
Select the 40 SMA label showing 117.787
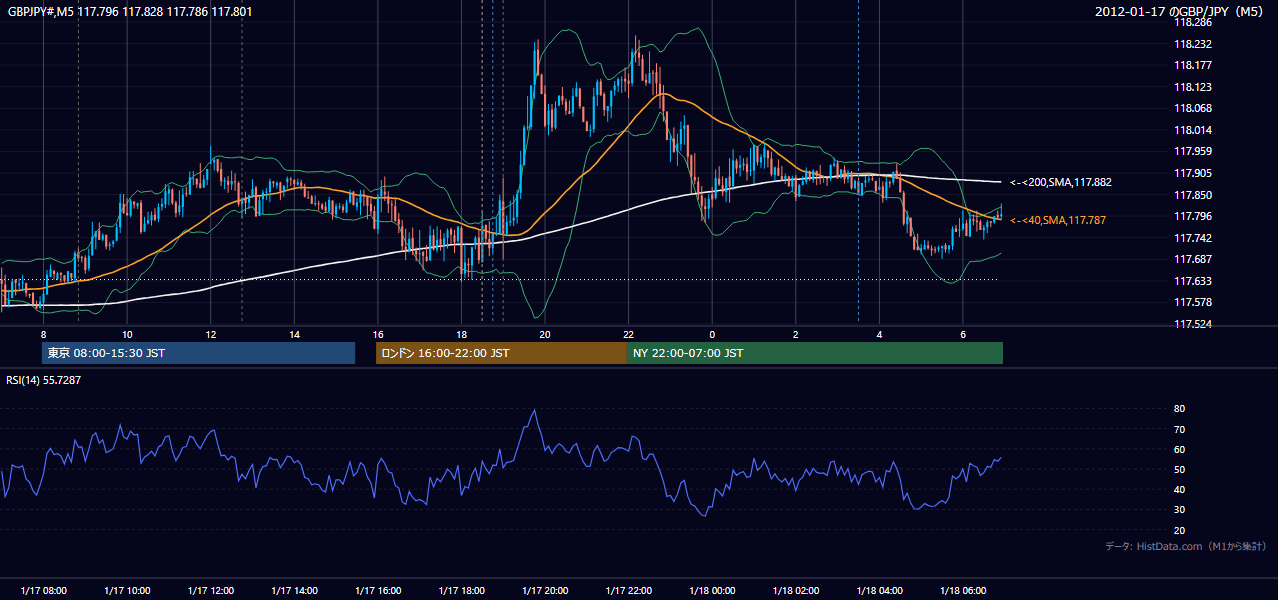[x=1058, y=220]
